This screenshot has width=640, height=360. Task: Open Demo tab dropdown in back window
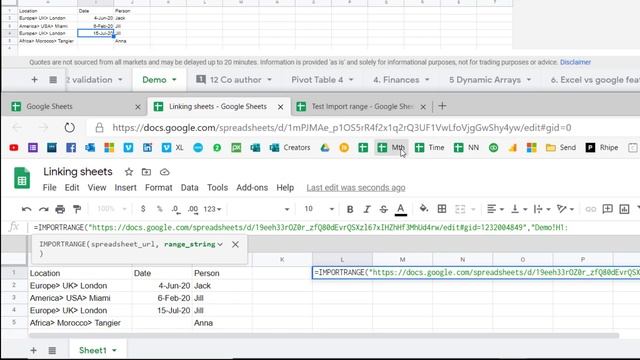point(174,80)
